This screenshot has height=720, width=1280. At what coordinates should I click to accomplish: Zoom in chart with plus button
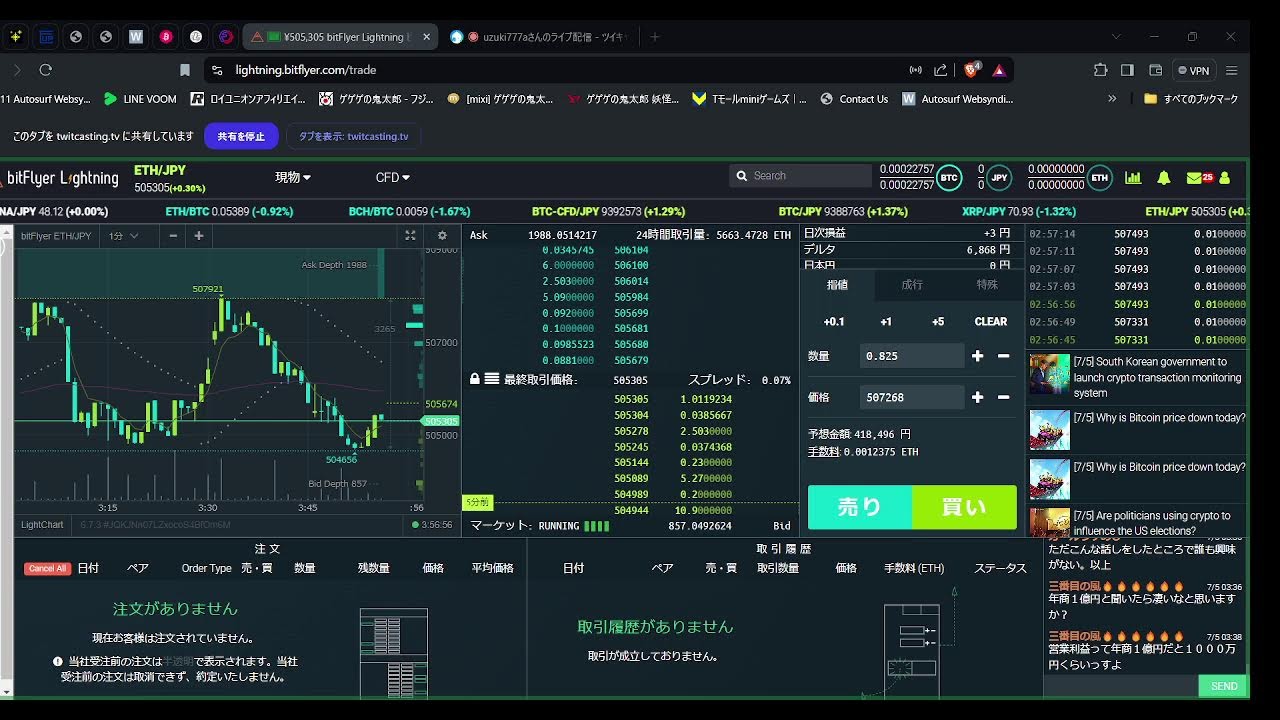(x=199, y=236)
